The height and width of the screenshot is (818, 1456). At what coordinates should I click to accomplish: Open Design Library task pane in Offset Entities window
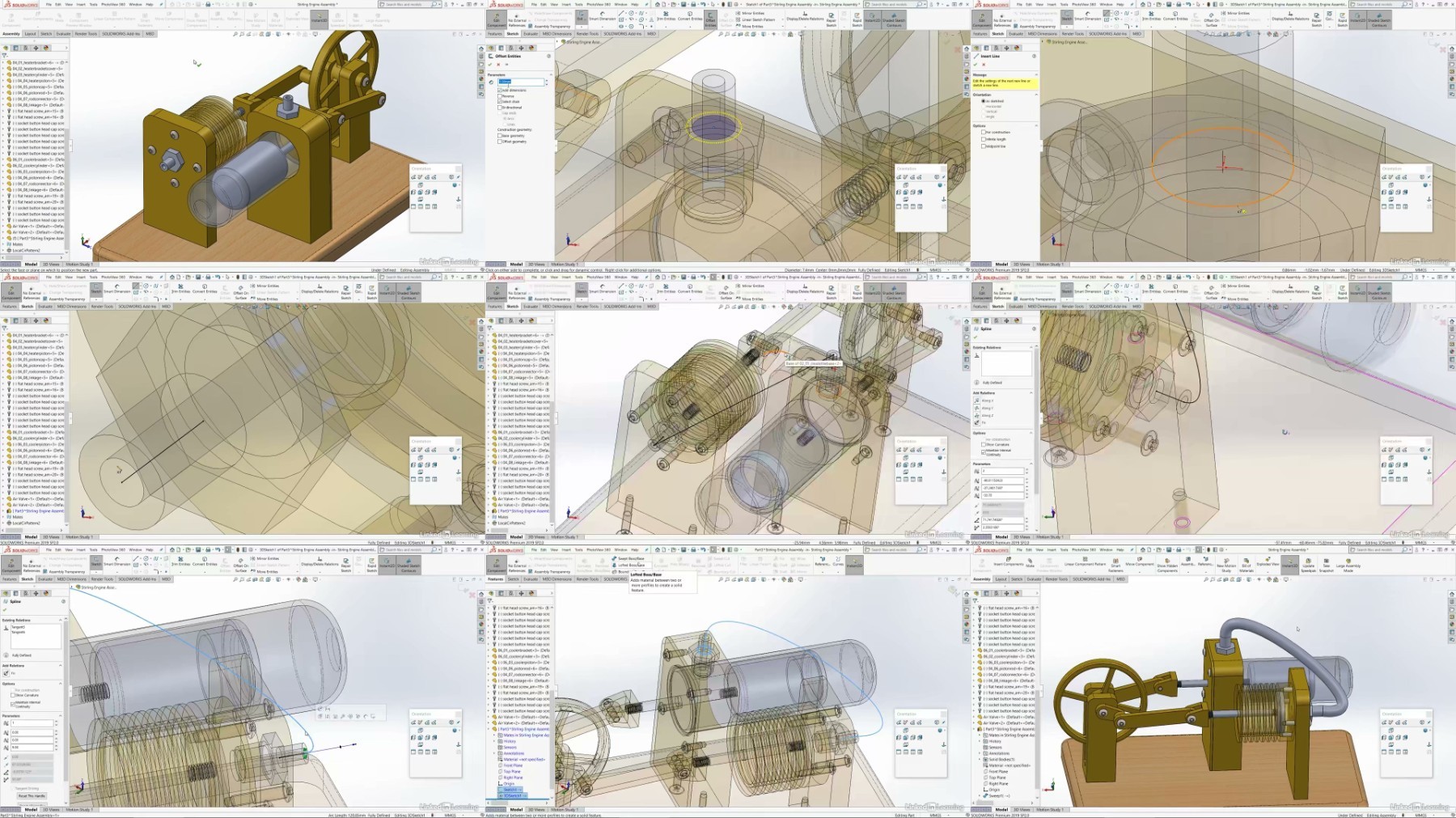tap(967, 57)
